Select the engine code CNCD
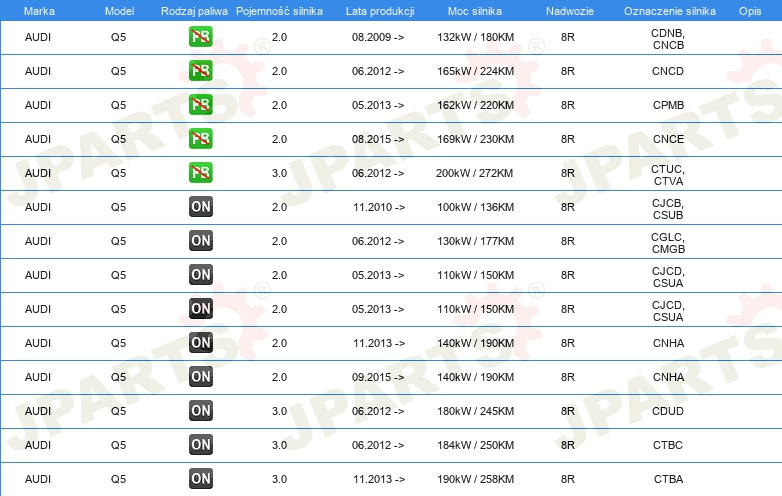This screenshot has height=496, width=782. click(x=668, y=71)
